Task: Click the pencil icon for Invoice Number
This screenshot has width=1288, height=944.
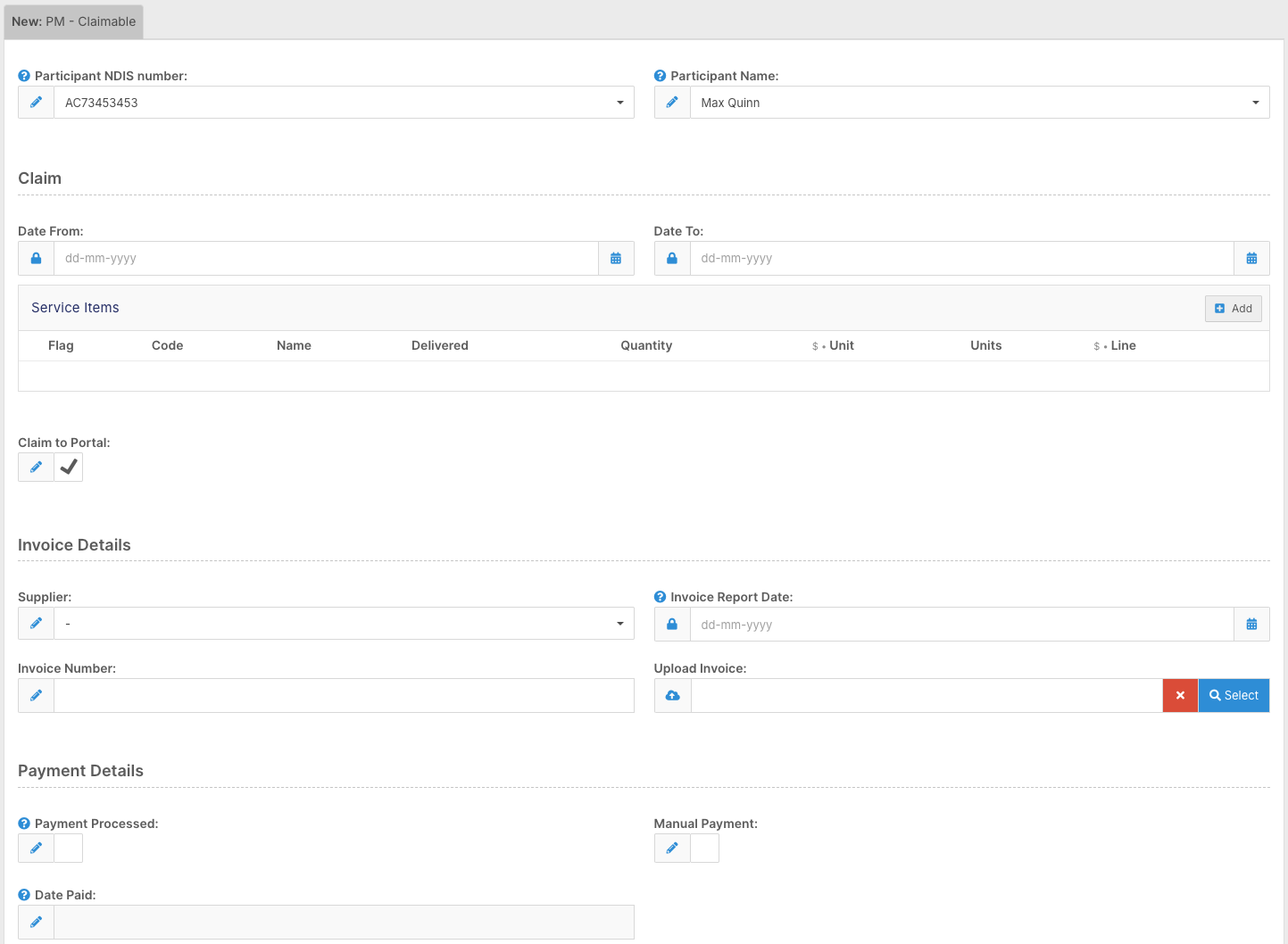Action: click(37, 695)
